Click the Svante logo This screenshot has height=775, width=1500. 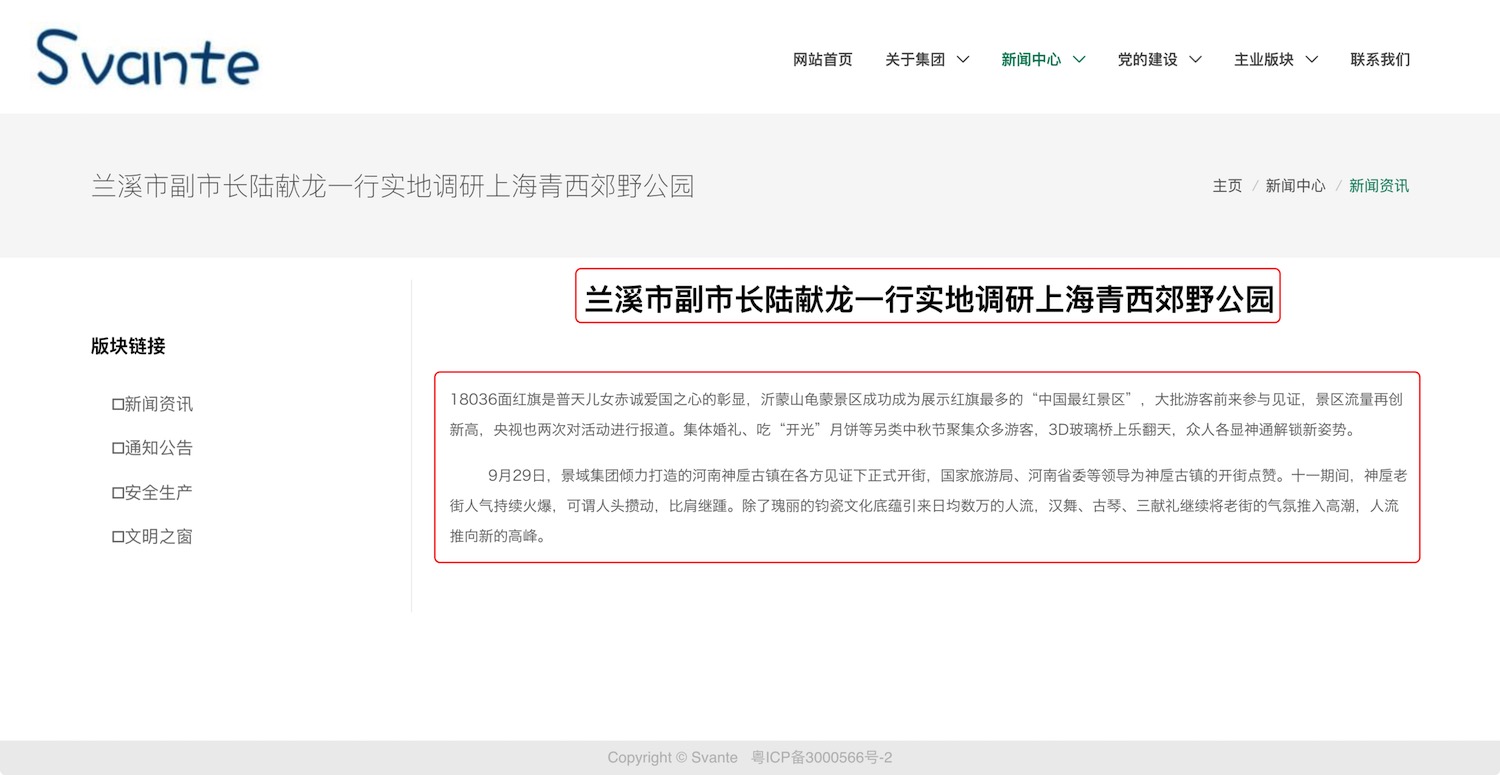pos(148,58)
